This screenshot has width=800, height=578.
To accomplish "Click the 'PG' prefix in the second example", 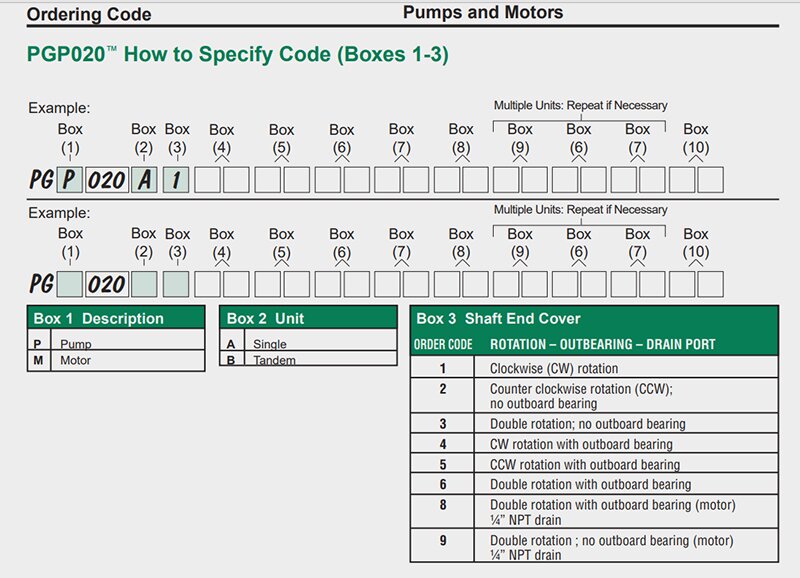I will [41, 284].
